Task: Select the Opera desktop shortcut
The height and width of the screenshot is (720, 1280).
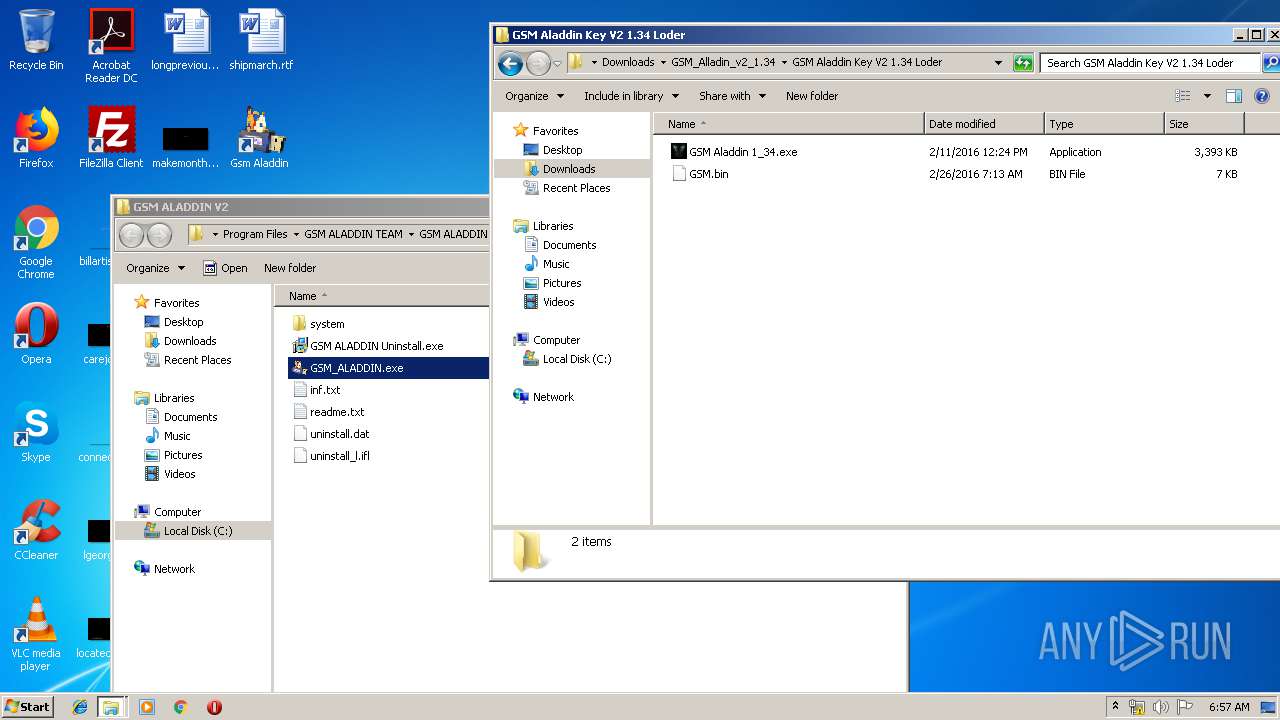Action: point(36,334)
